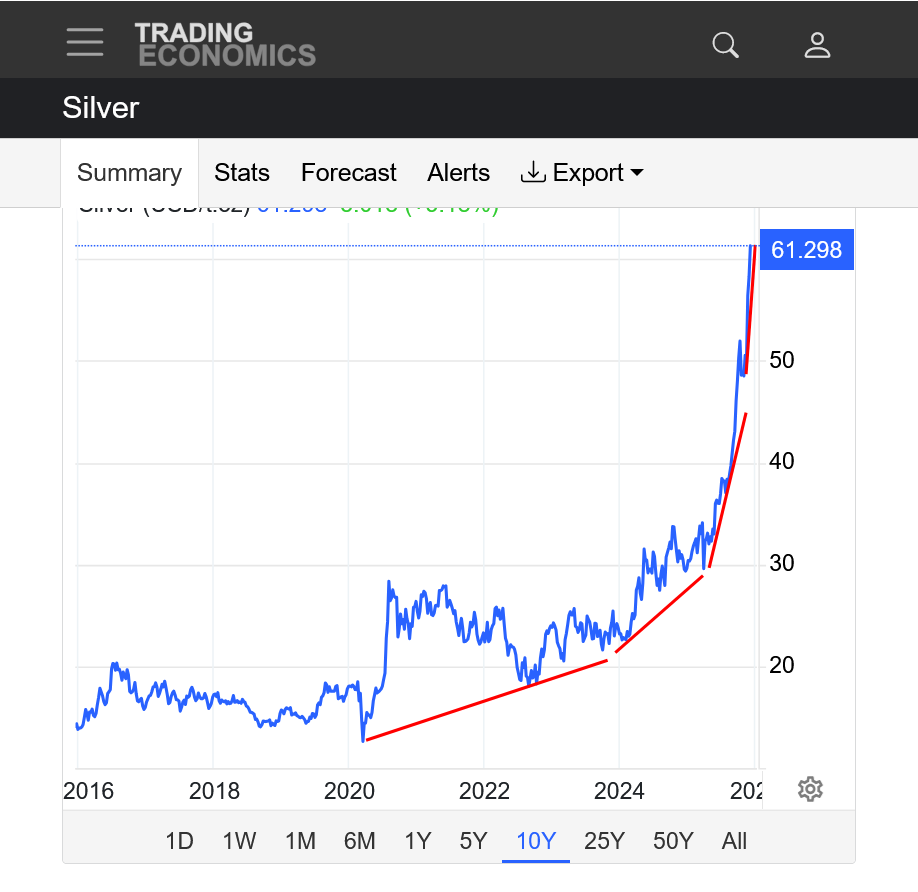Open the user account icon
Screen dimensions: 918x892
817,45
